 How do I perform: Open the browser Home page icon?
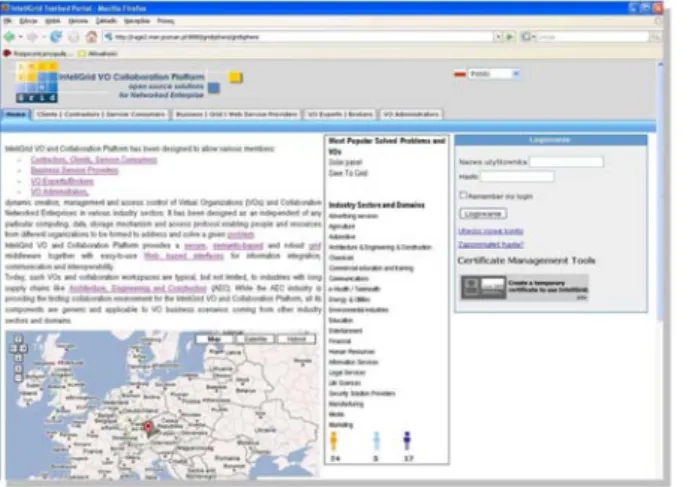tap(91, 37)
